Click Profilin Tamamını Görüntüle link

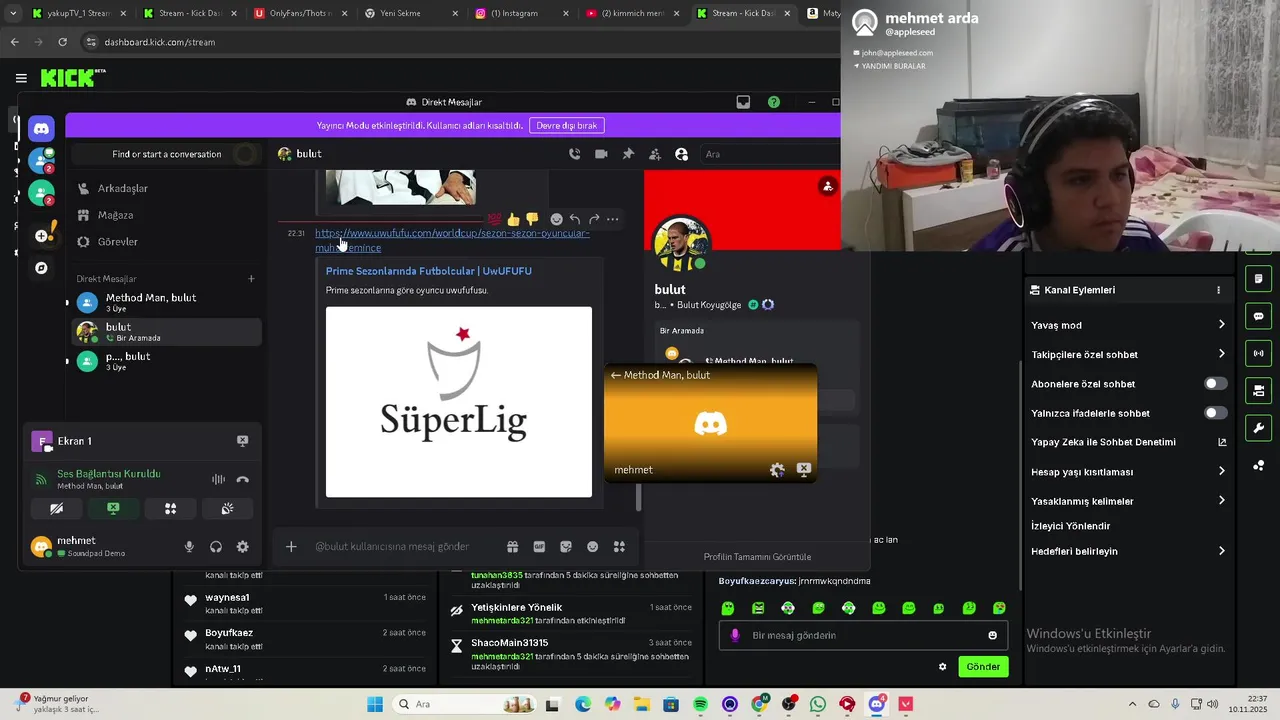(757, 557)
